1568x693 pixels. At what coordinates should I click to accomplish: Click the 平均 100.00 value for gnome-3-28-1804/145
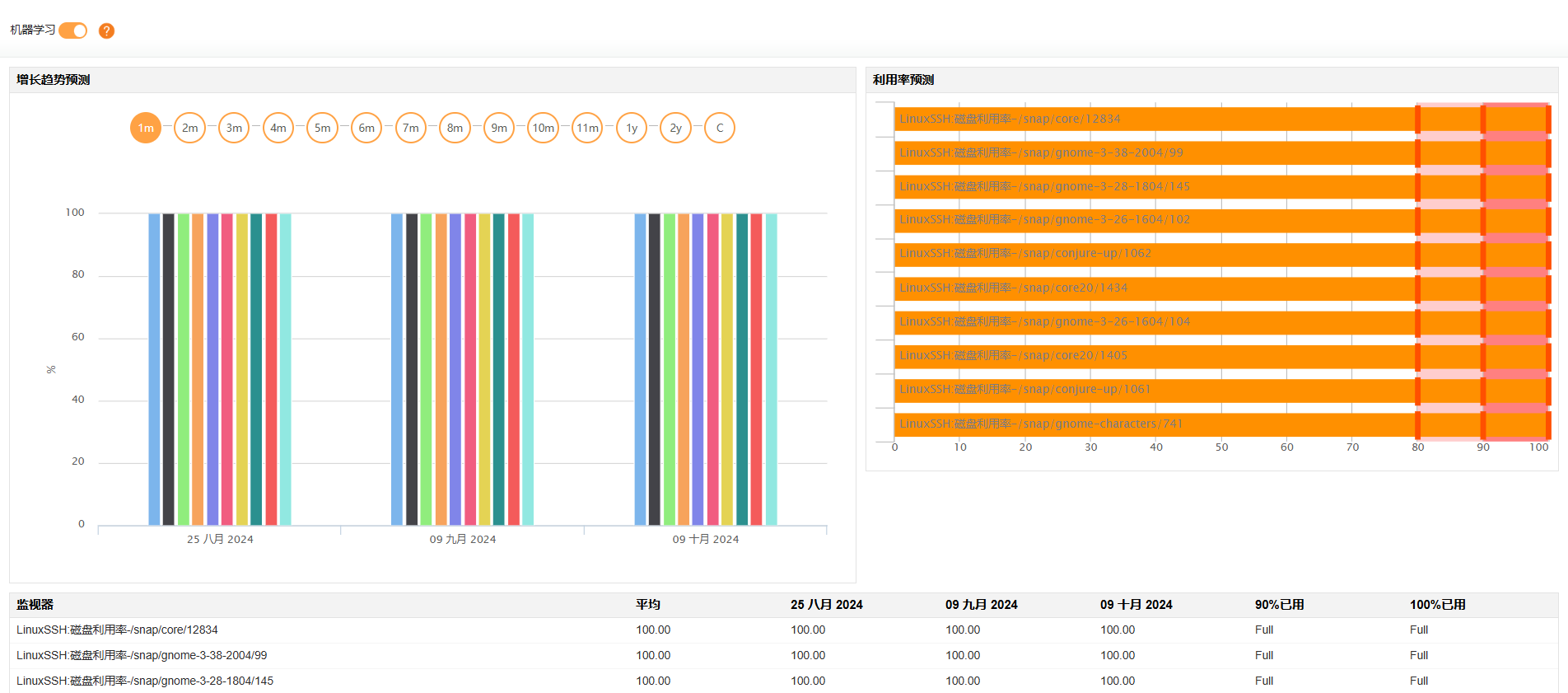click(653, 681)
